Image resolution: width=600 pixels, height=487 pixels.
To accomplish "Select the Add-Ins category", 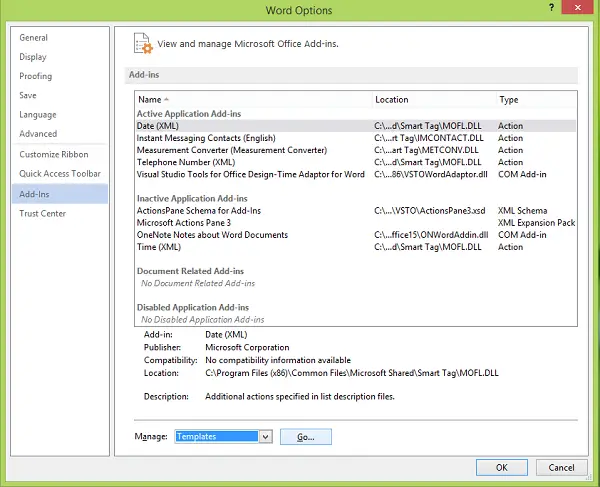I will [x=60, y=194].
